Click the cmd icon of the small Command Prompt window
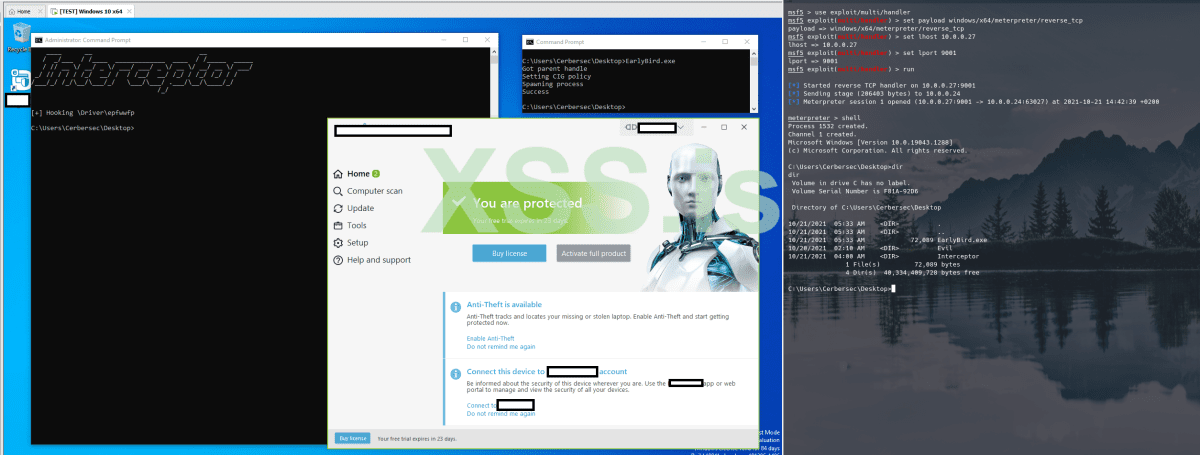Image resolution: width=1200 pixels, height=455 pixels. click(x=530, y=43)
